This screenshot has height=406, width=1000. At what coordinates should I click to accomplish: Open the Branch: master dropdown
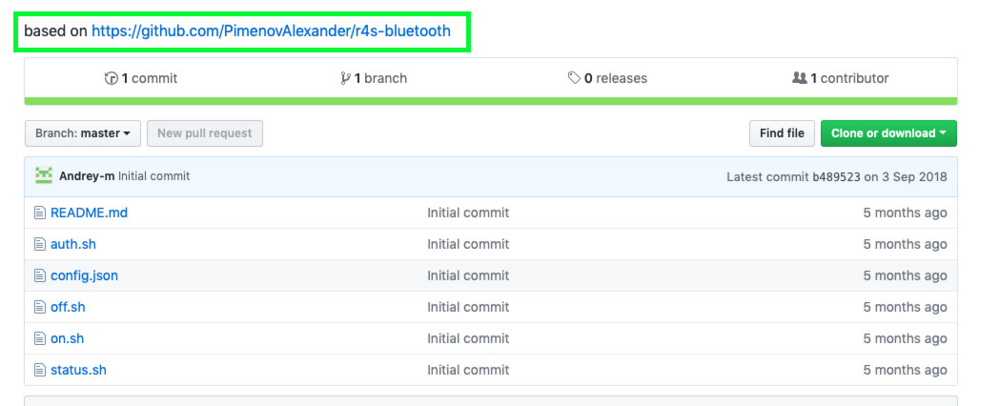tap(83, 133)
